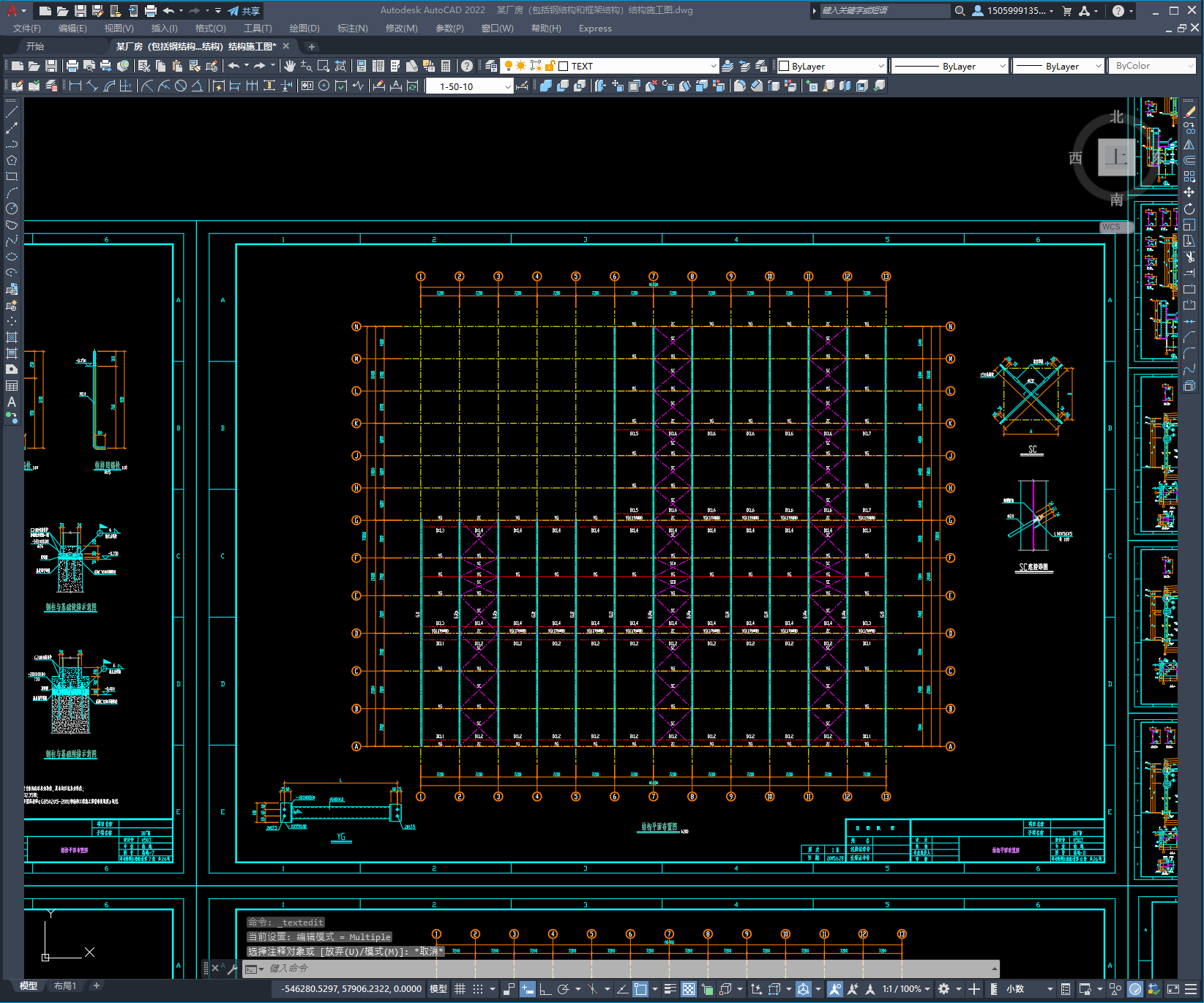
Task: Open the Express menu
Action: [595, 29]
